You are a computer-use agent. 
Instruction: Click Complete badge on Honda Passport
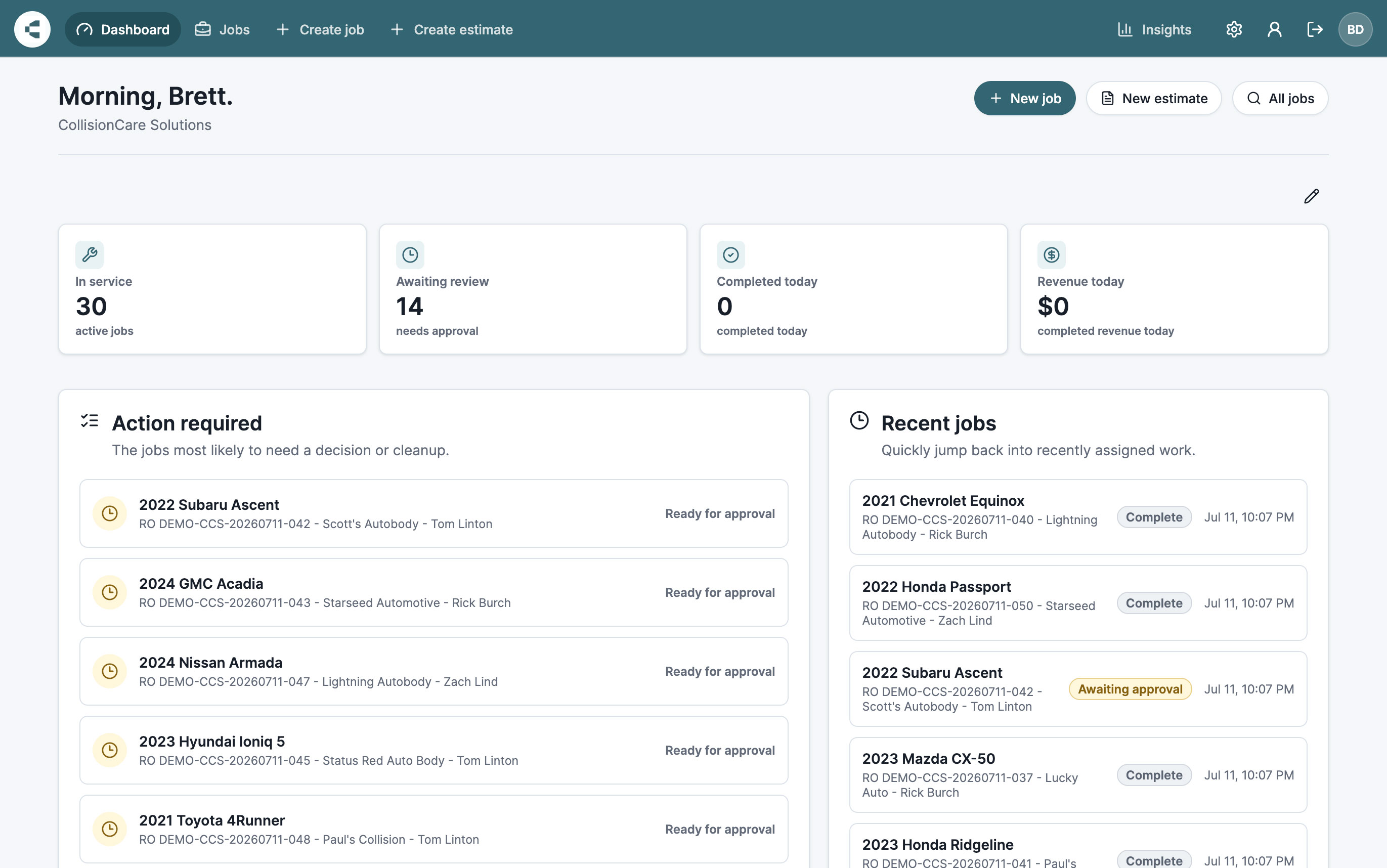click(1154, 603)
